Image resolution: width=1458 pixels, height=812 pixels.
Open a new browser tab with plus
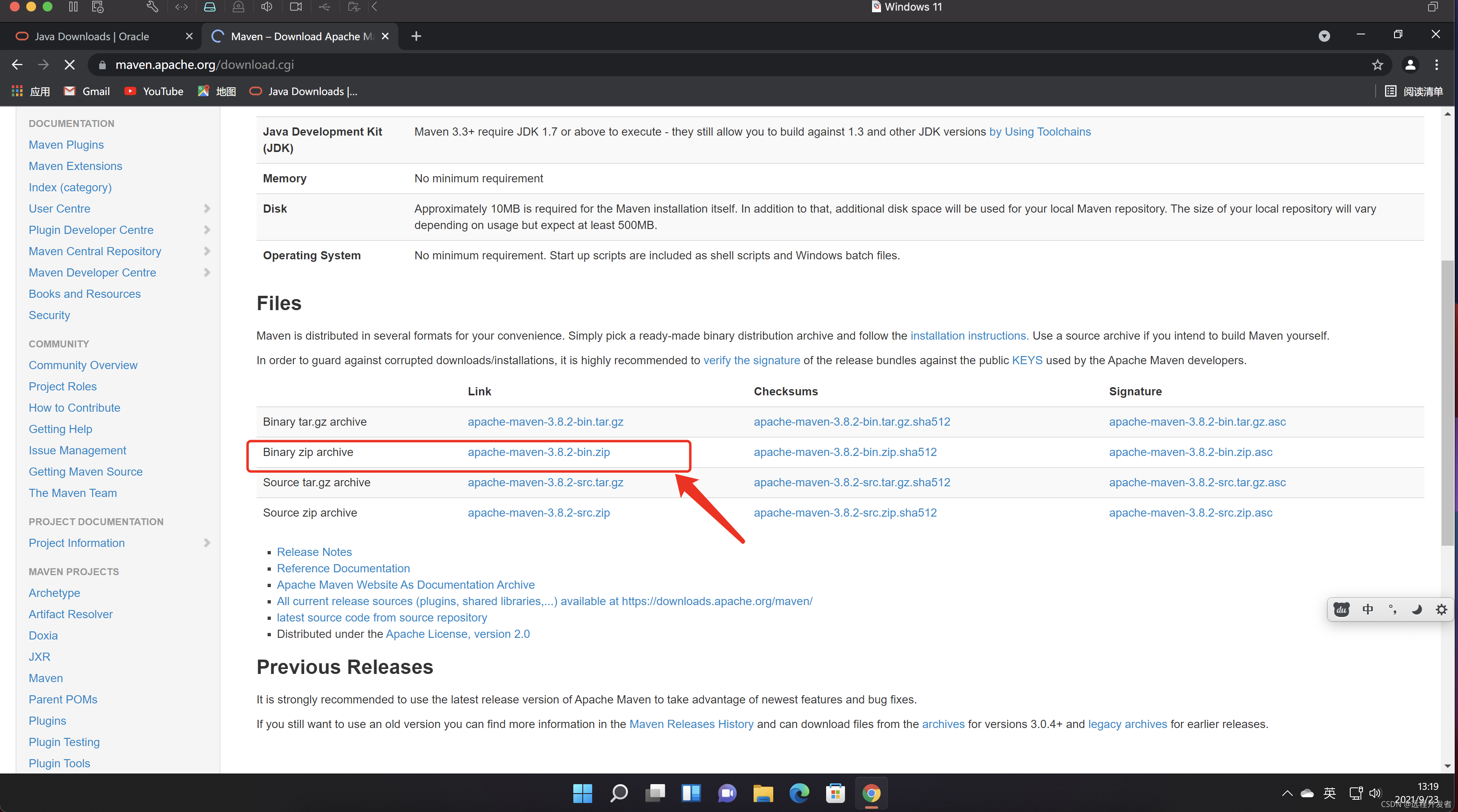pos(416,36)
